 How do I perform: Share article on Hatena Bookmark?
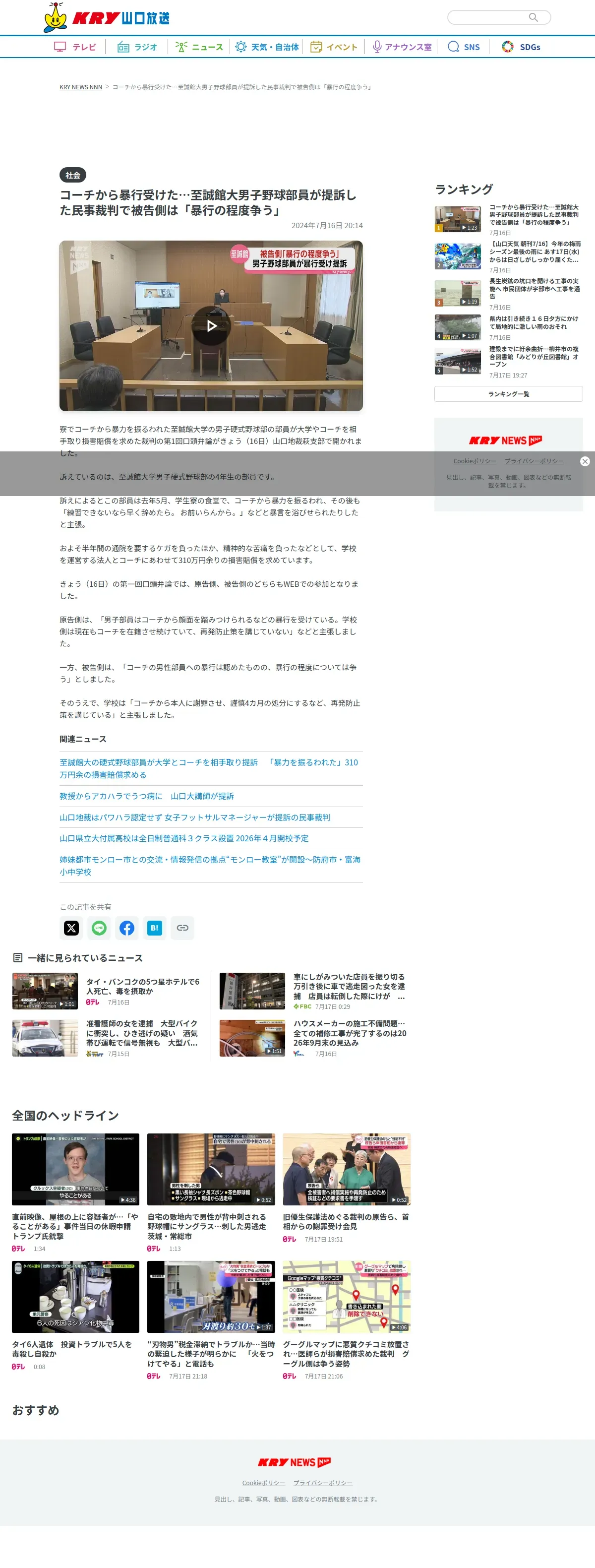(155, 928)
